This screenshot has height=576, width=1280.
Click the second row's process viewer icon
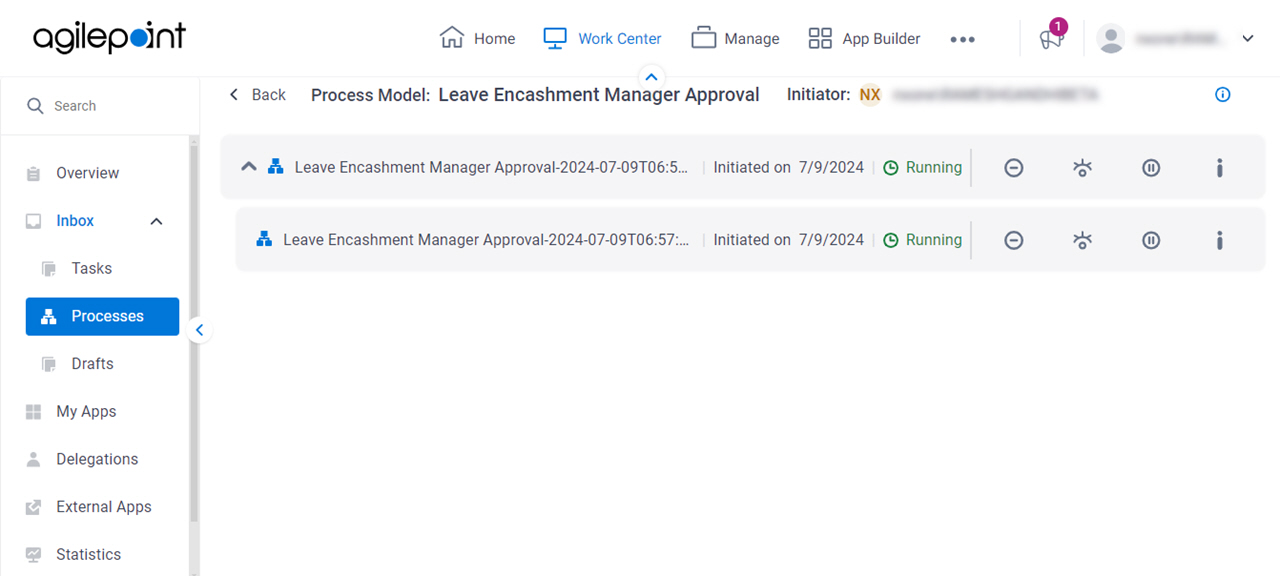click(x=1082, y=240)
